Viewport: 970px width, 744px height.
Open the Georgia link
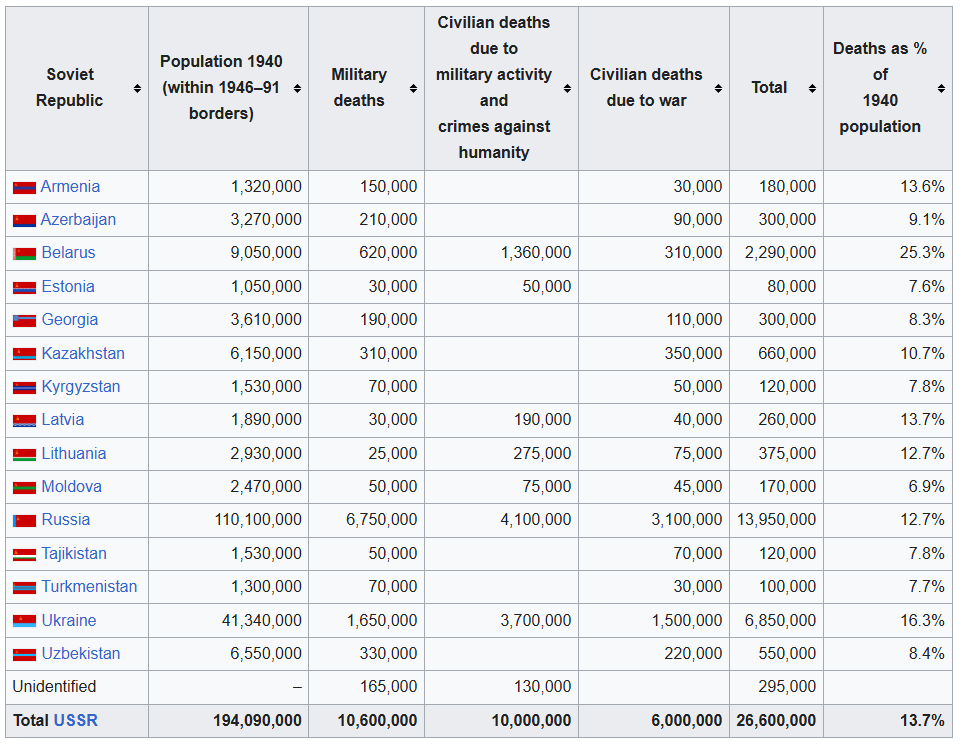[69, 320]
